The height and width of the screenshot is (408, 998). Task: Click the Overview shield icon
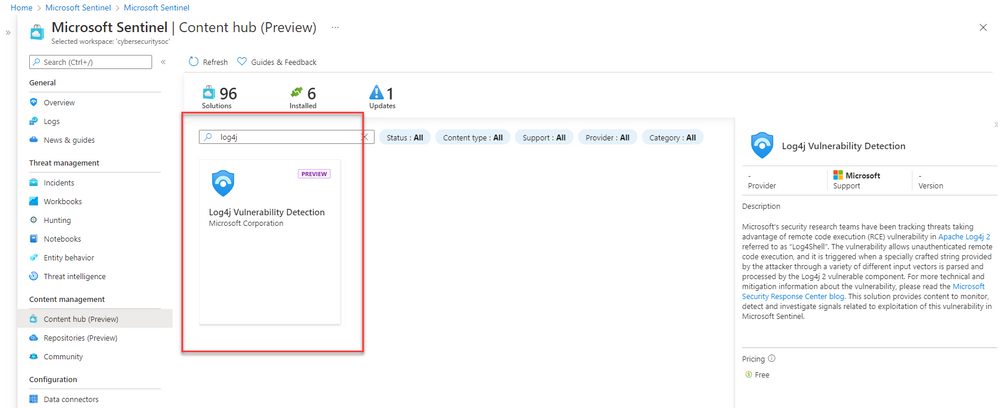tap(34, 102)
